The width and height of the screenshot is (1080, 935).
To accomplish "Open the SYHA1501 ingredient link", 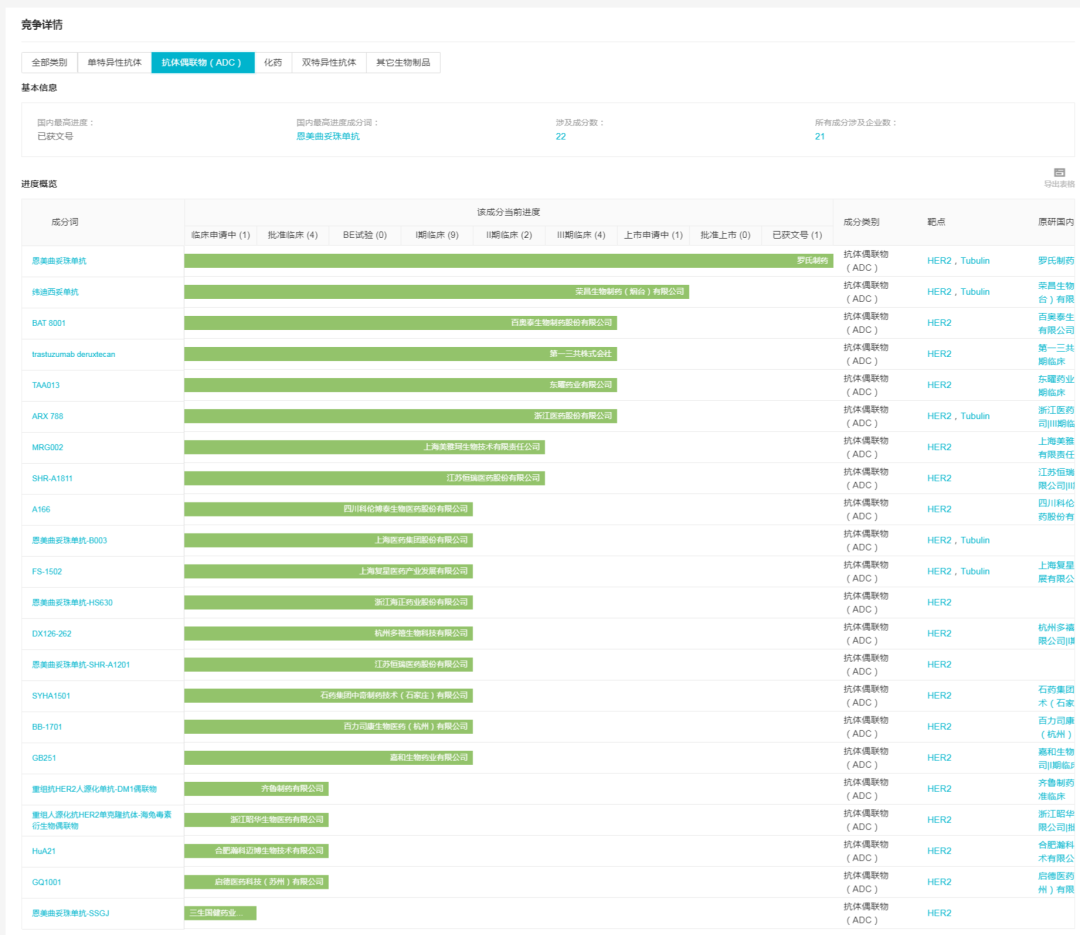I will click(51, 696).
